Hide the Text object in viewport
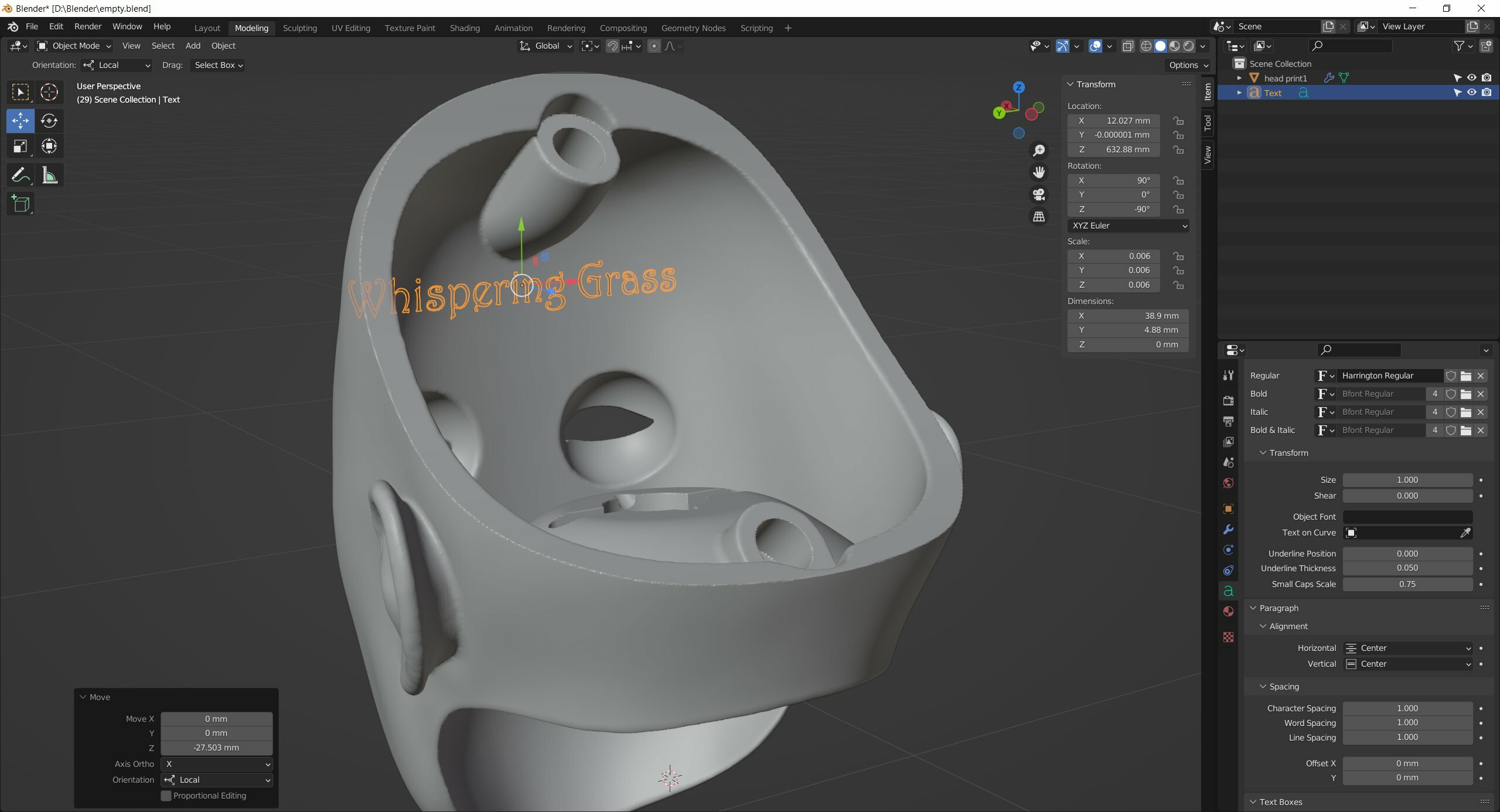1500x812 pixels. pos(1472,93)
